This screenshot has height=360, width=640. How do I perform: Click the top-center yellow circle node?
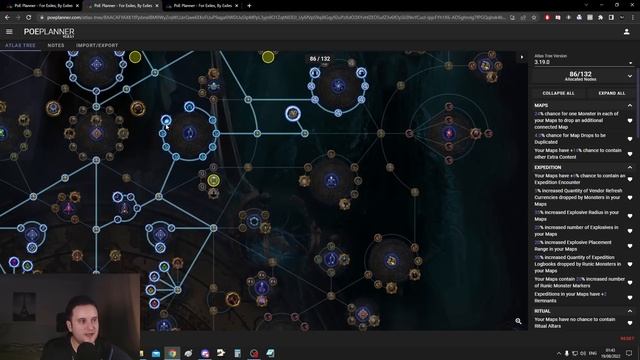tap(268, 57)
